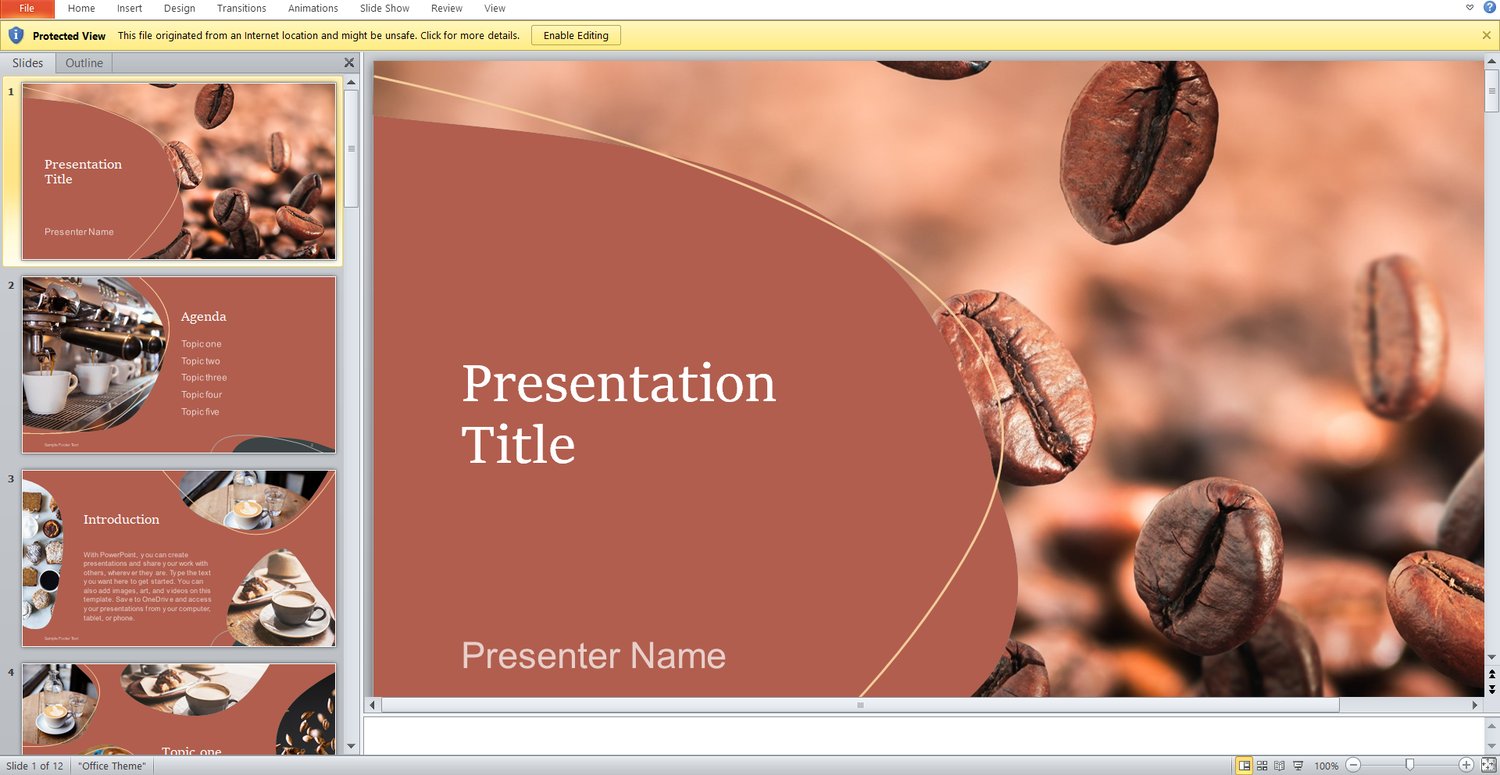Switch to Normal view icon
Screen dimensions: 1500x775
click(x=1245, y=766)
